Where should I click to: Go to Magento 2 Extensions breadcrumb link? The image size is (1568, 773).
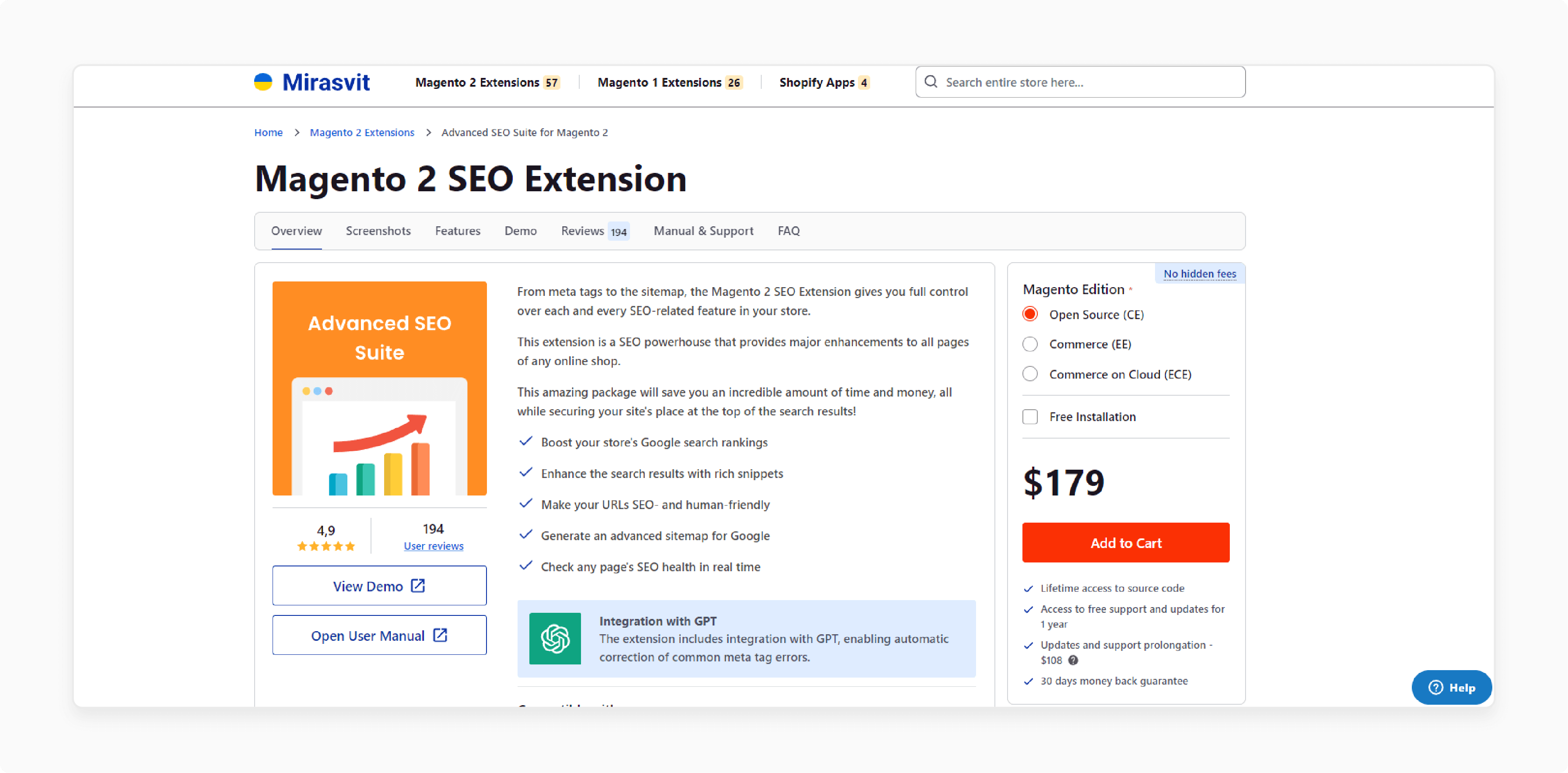pos(361,132)
